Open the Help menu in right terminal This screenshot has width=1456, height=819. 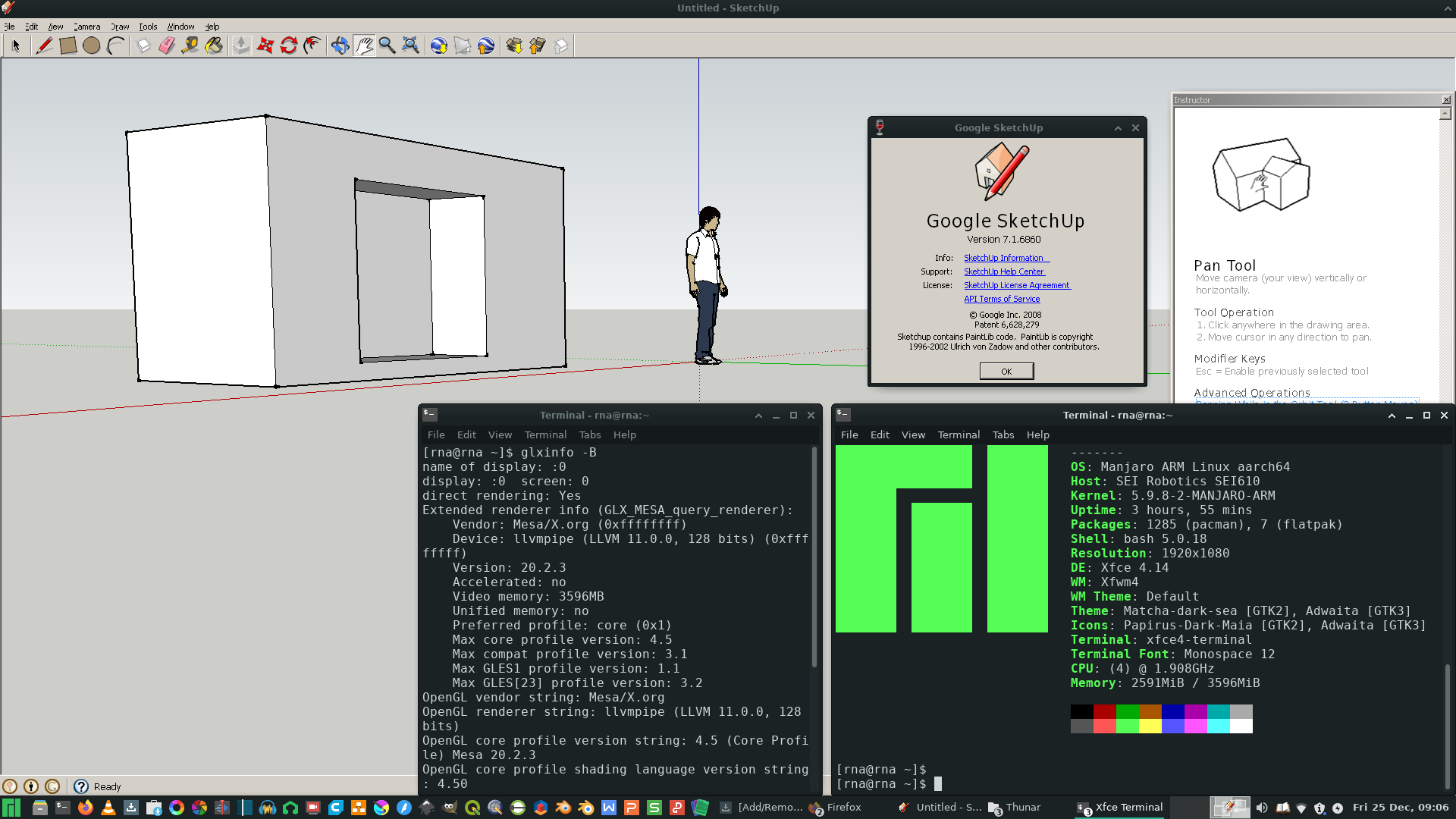point(1038,435)
